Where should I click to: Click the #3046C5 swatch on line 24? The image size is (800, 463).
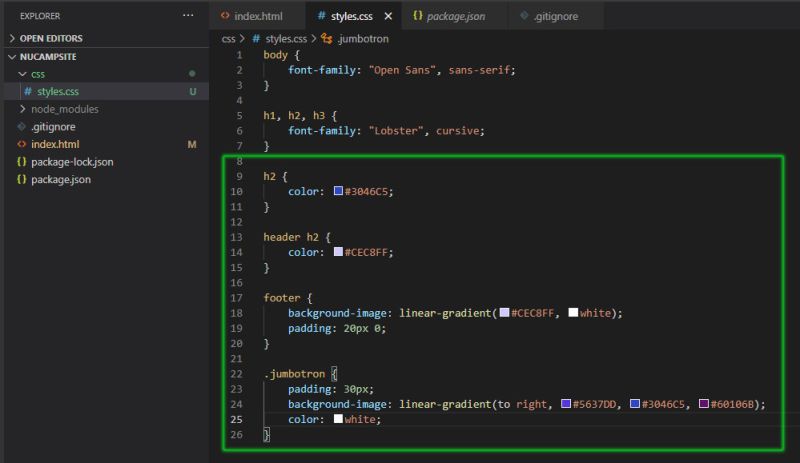tap(635, 404)
